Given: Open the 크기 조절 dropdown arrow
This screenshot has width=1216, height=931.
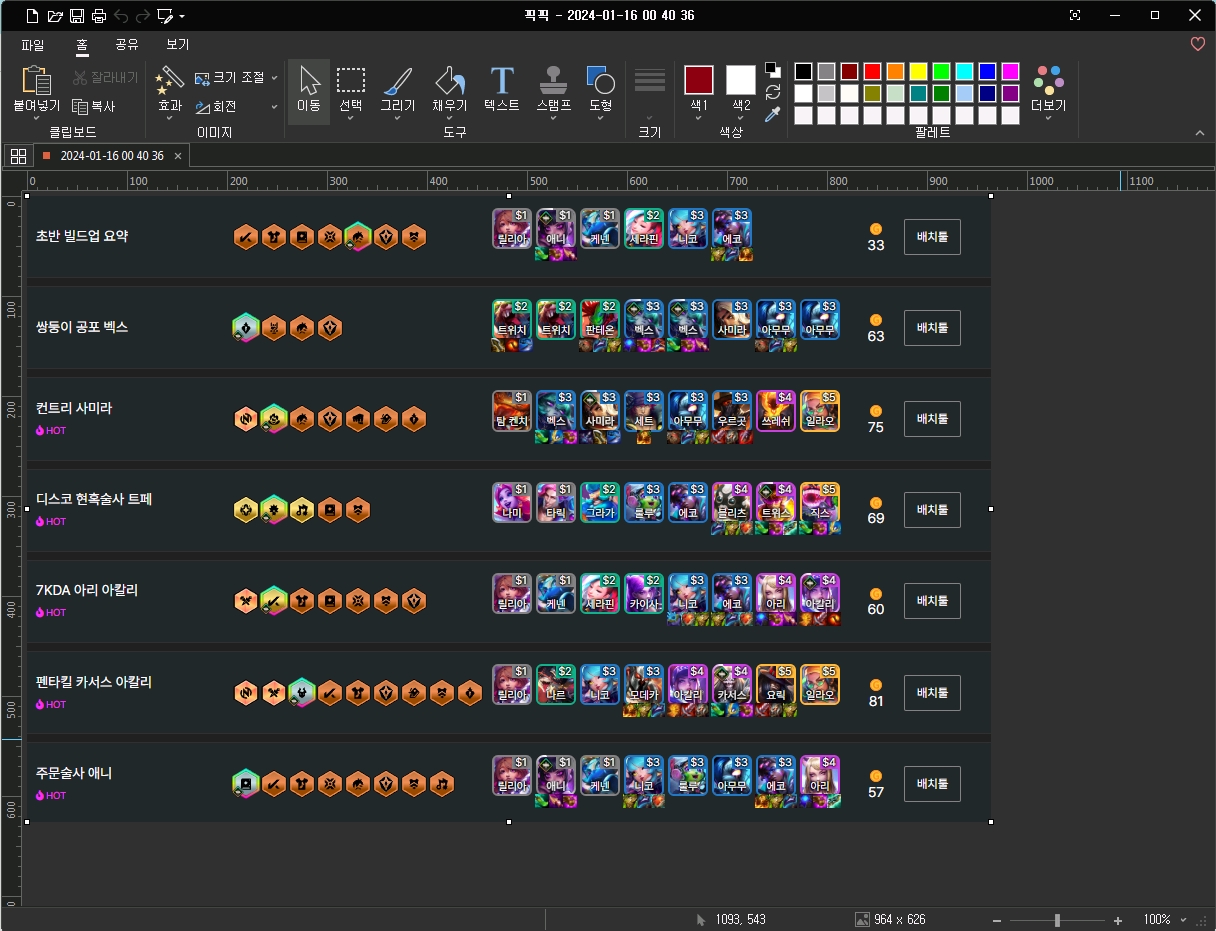Looking at the screenshot, I should click(274, 78).
